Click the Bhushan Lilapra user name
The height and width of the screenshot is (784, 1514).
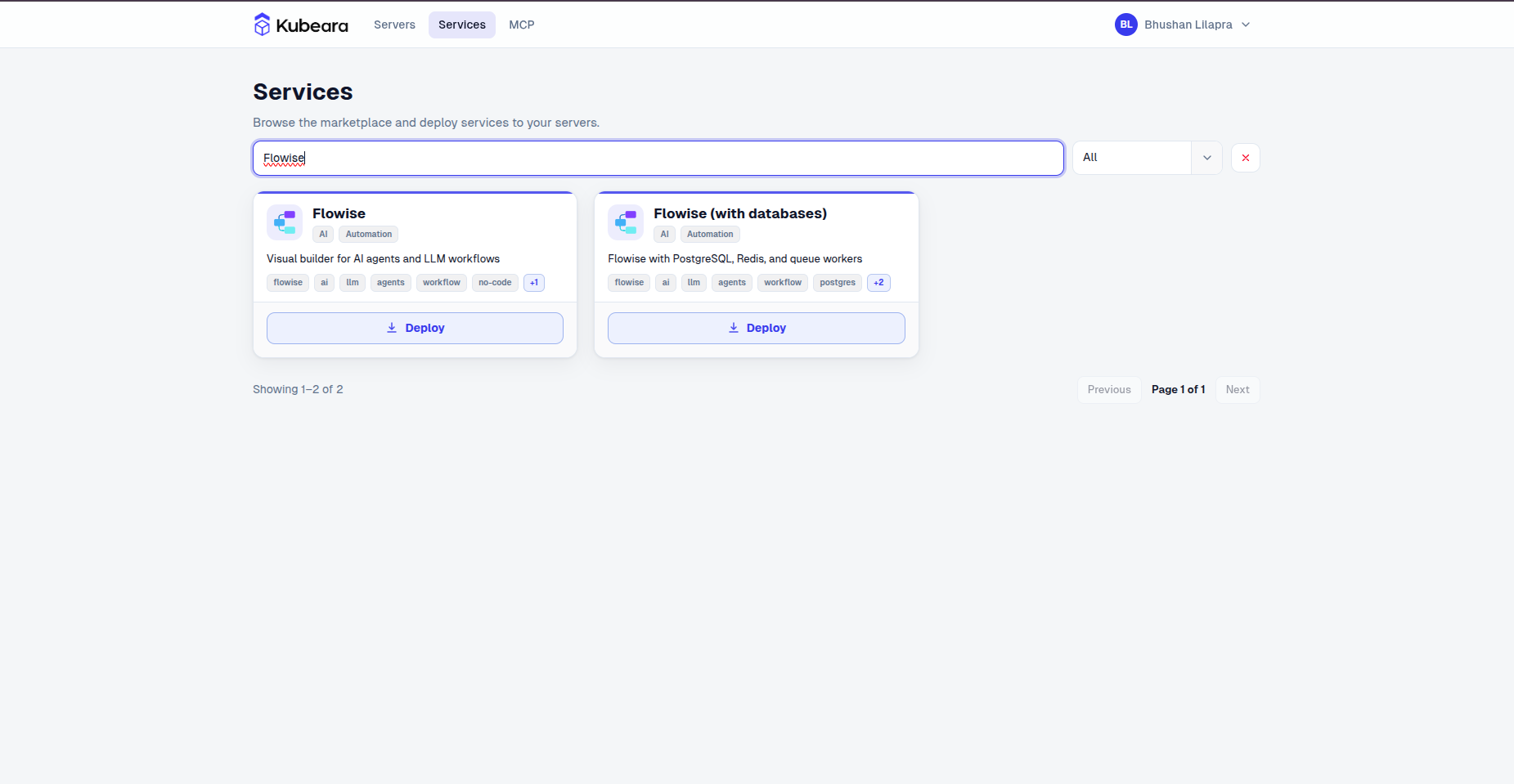coord(1188,25)
